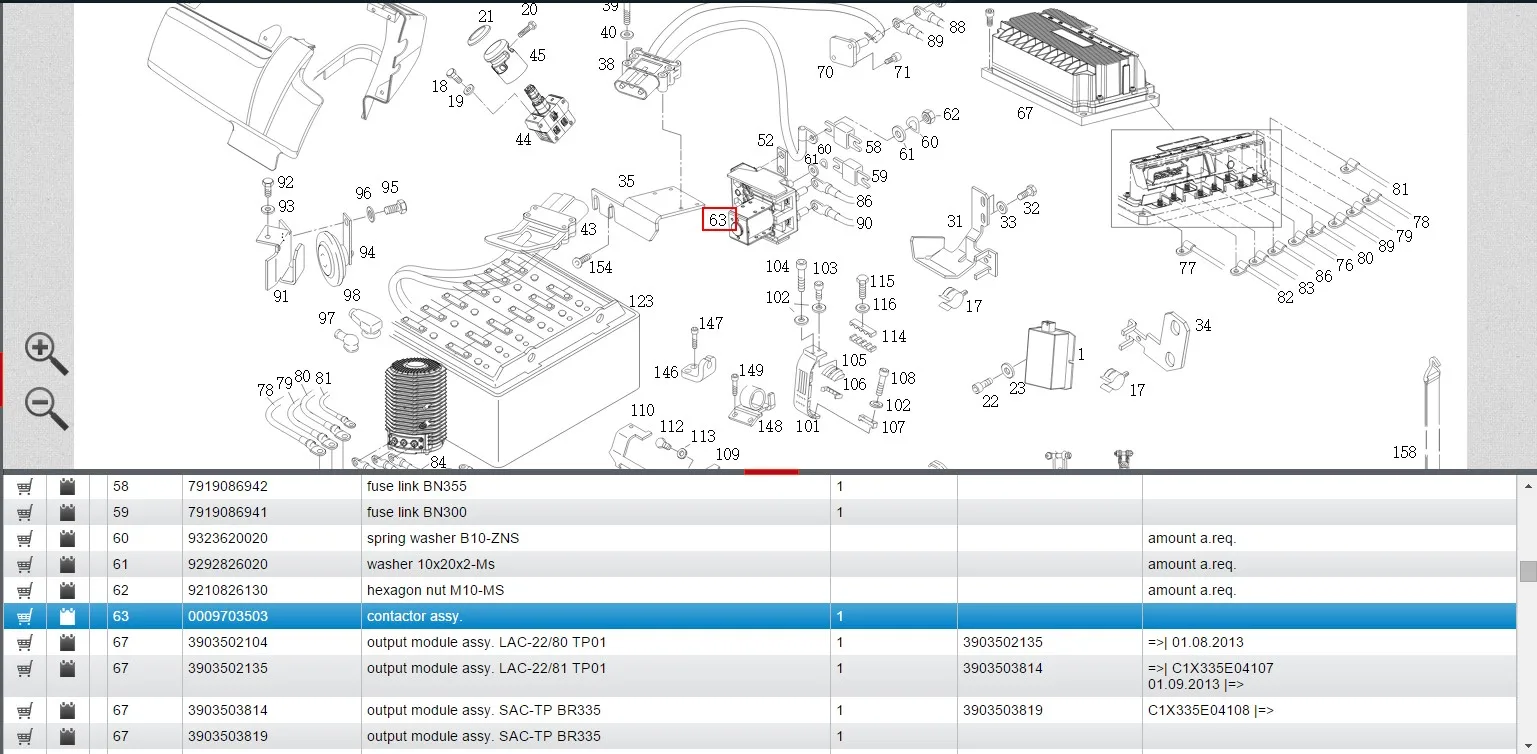This screenshot has height=754, width=1537.
Task: Click 'contactor assy.' description
Action: (414, 616)
